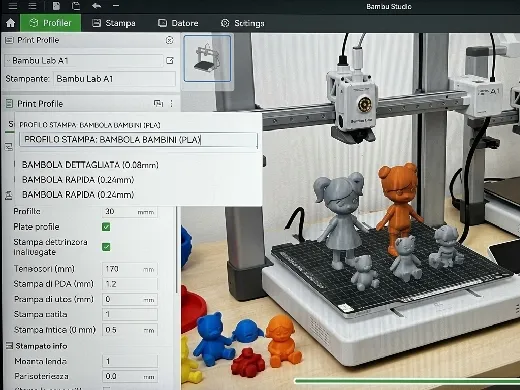Choose BAMBOLA DETTAGLIATA (0.08mm) from the list
The width and height of the screenshot is (520, 390).
point(90,165)
